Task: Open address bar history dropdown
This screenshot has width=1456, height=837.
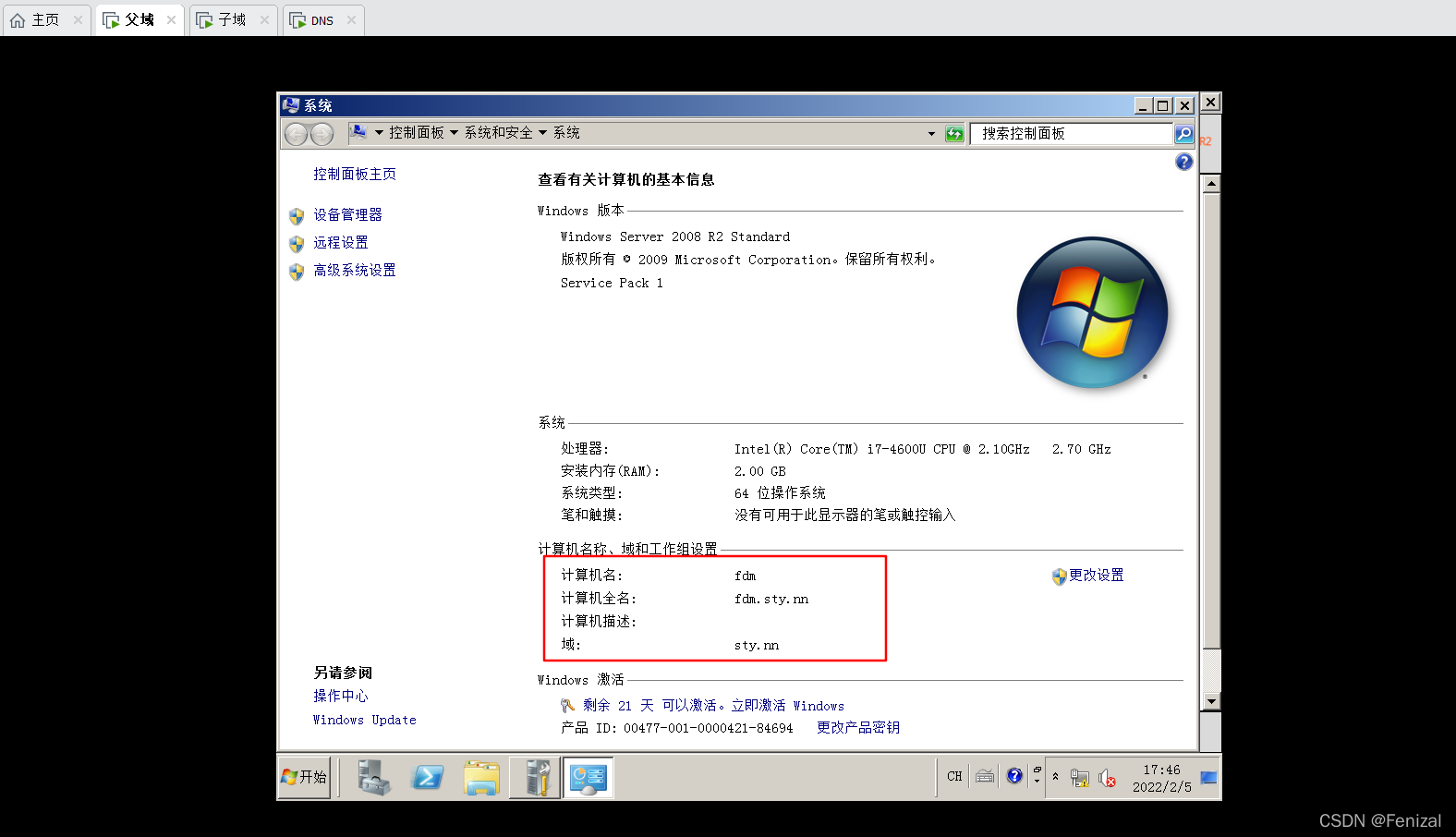Action: click(931, 134)
